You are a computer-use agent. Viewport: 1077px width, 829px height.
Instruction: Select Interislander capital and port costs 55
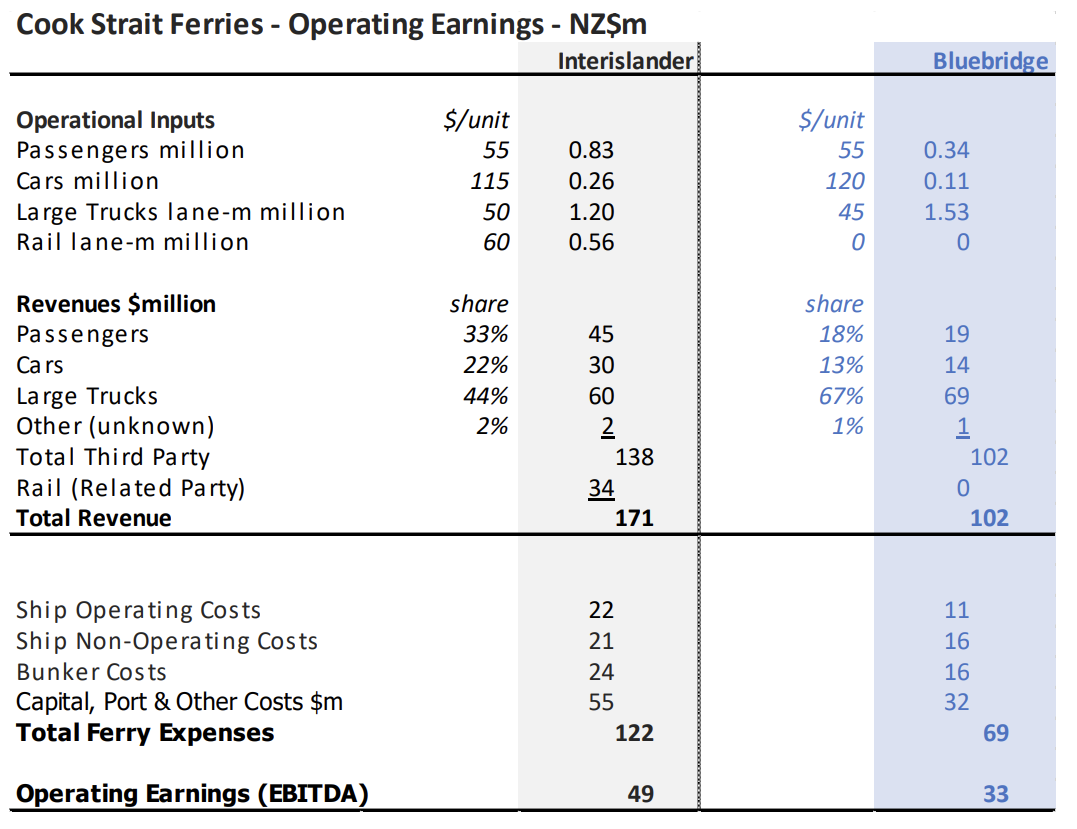601,703
